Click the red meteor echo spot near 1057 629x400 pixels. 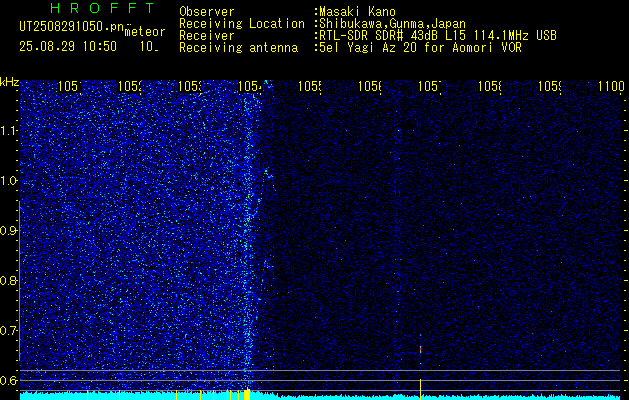click(x=420, y=349)
